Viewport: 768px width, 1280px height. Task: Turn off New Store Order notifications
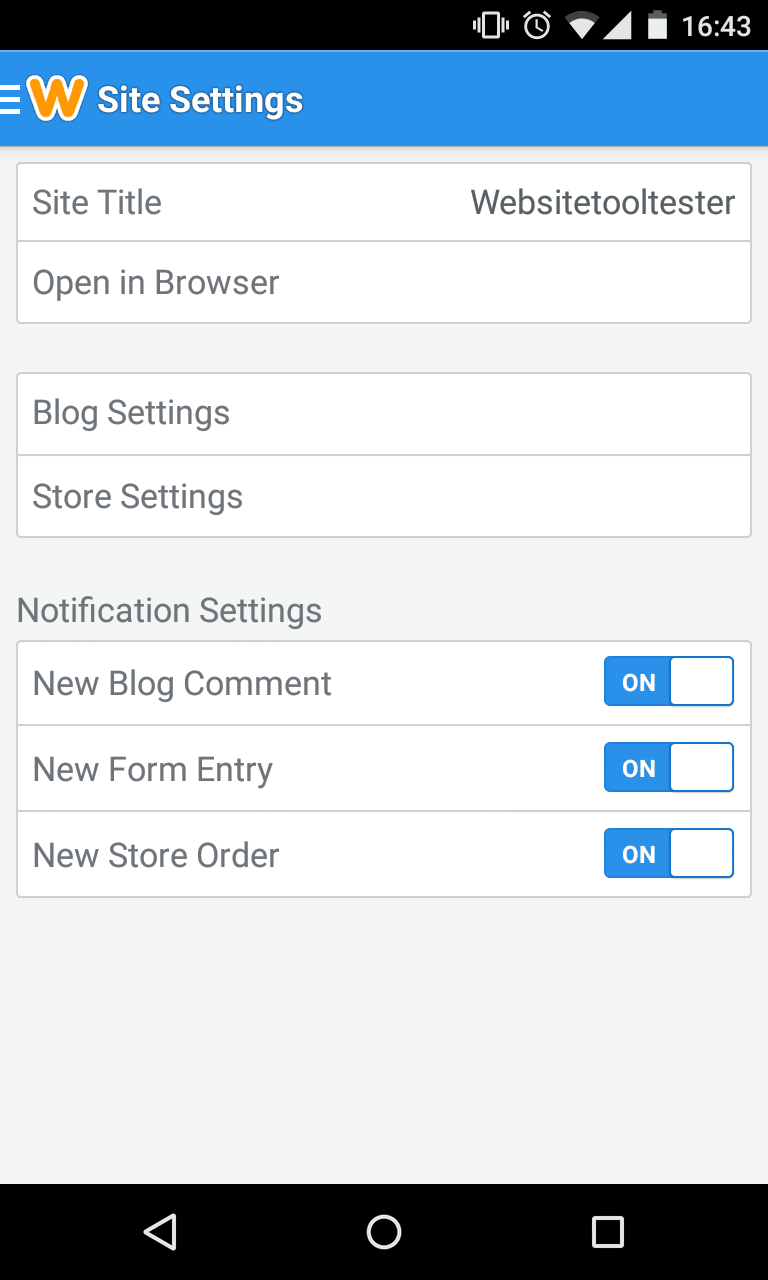click(x=669, y=854)
